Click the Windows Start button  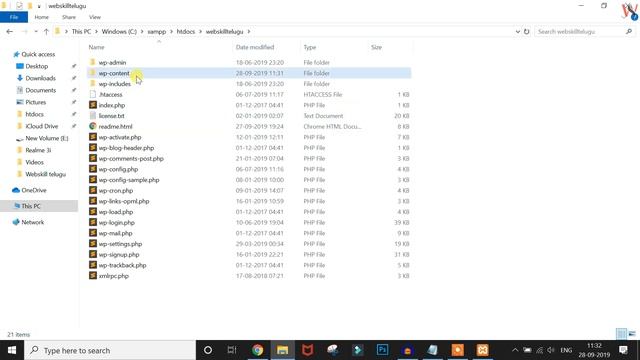[12, 350]
